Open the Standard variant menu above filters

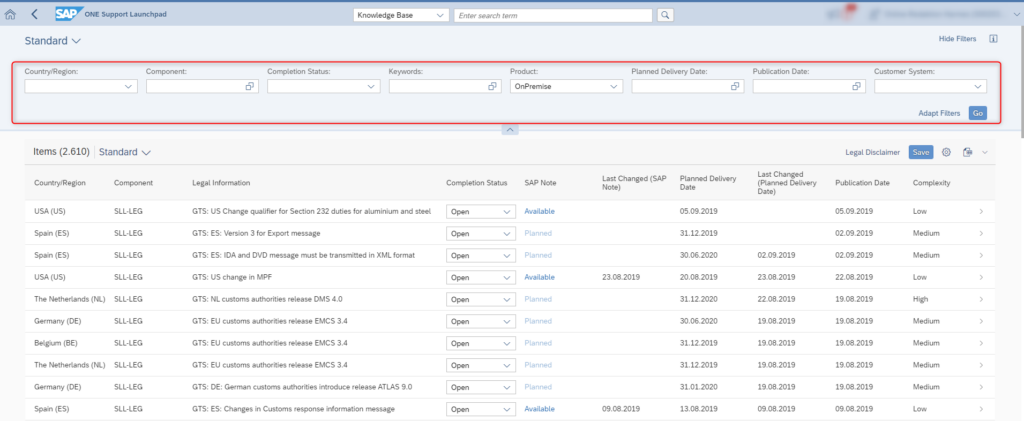[53, 41]
